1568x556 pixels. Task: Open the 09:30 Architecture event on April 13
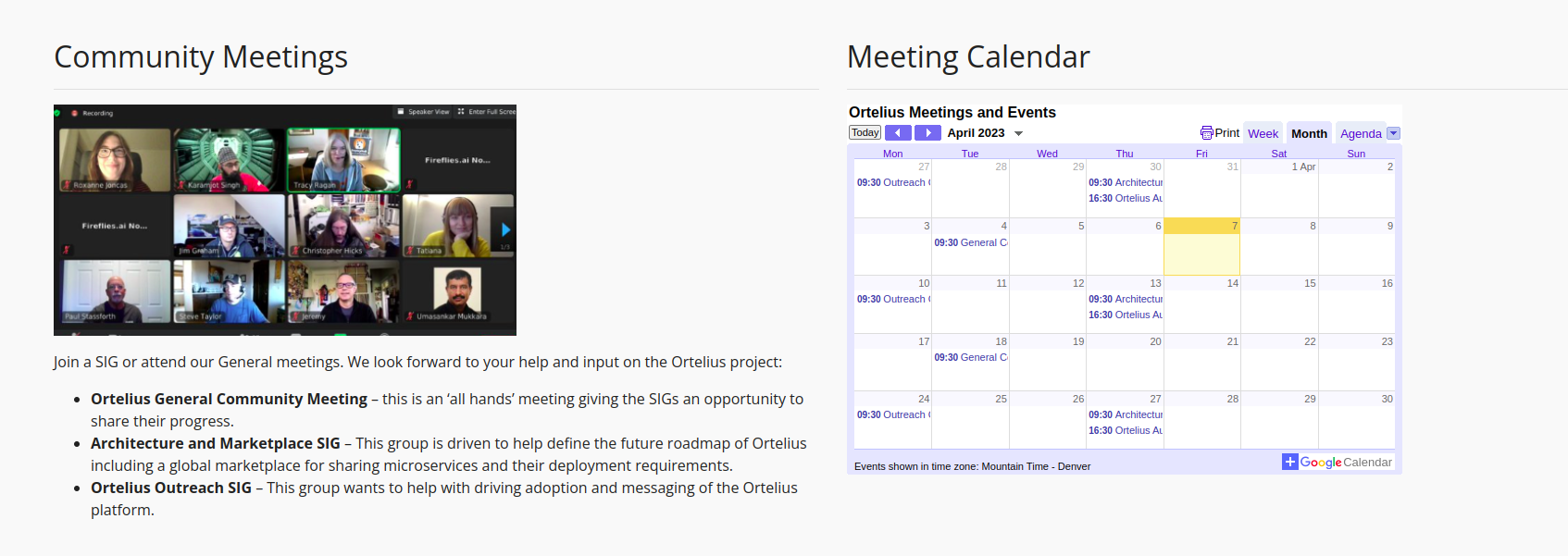(1125, 299)
